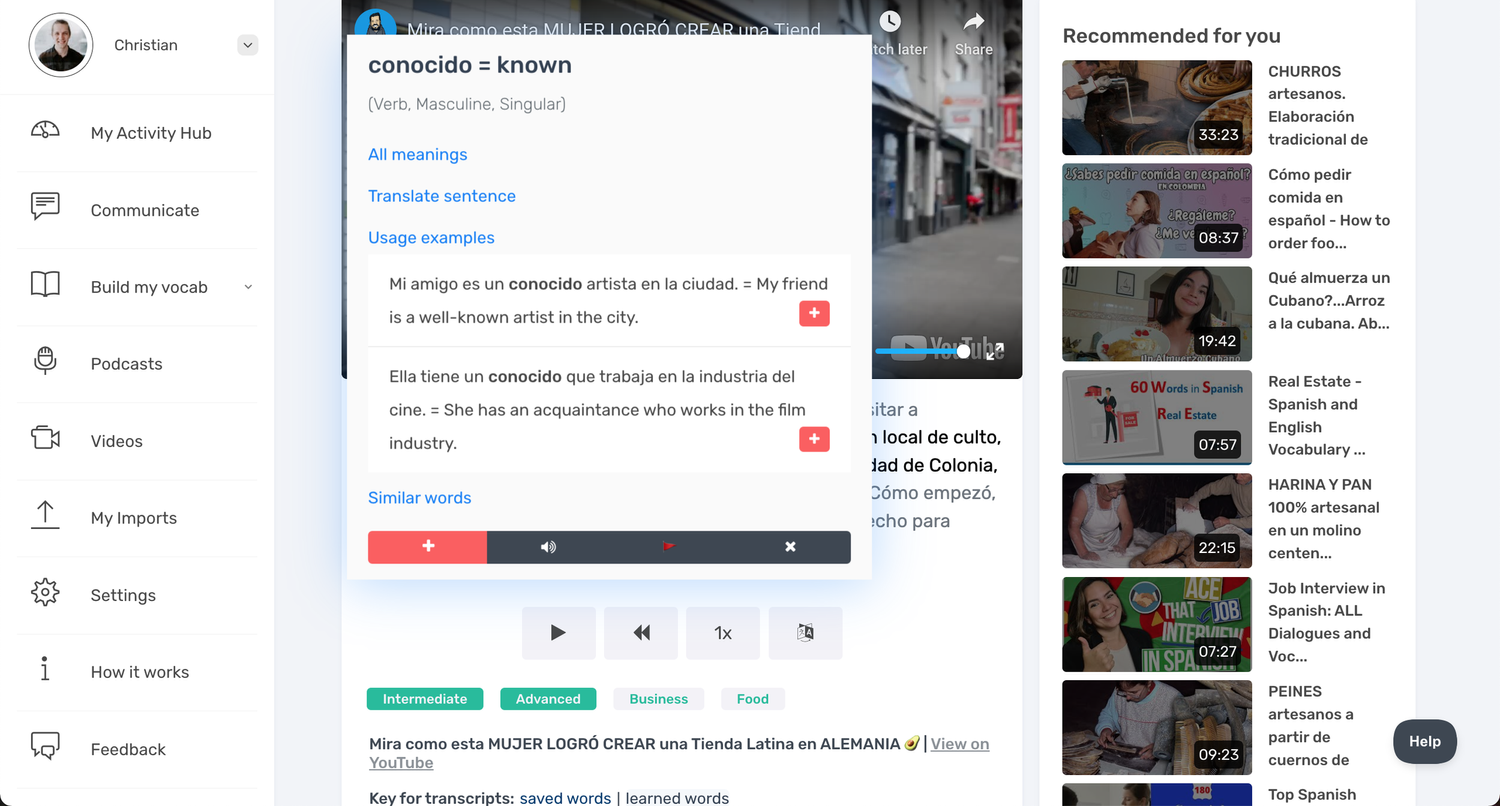Click the Podcasts microphone icon
1500x806 pixels.
coord(44,363)
